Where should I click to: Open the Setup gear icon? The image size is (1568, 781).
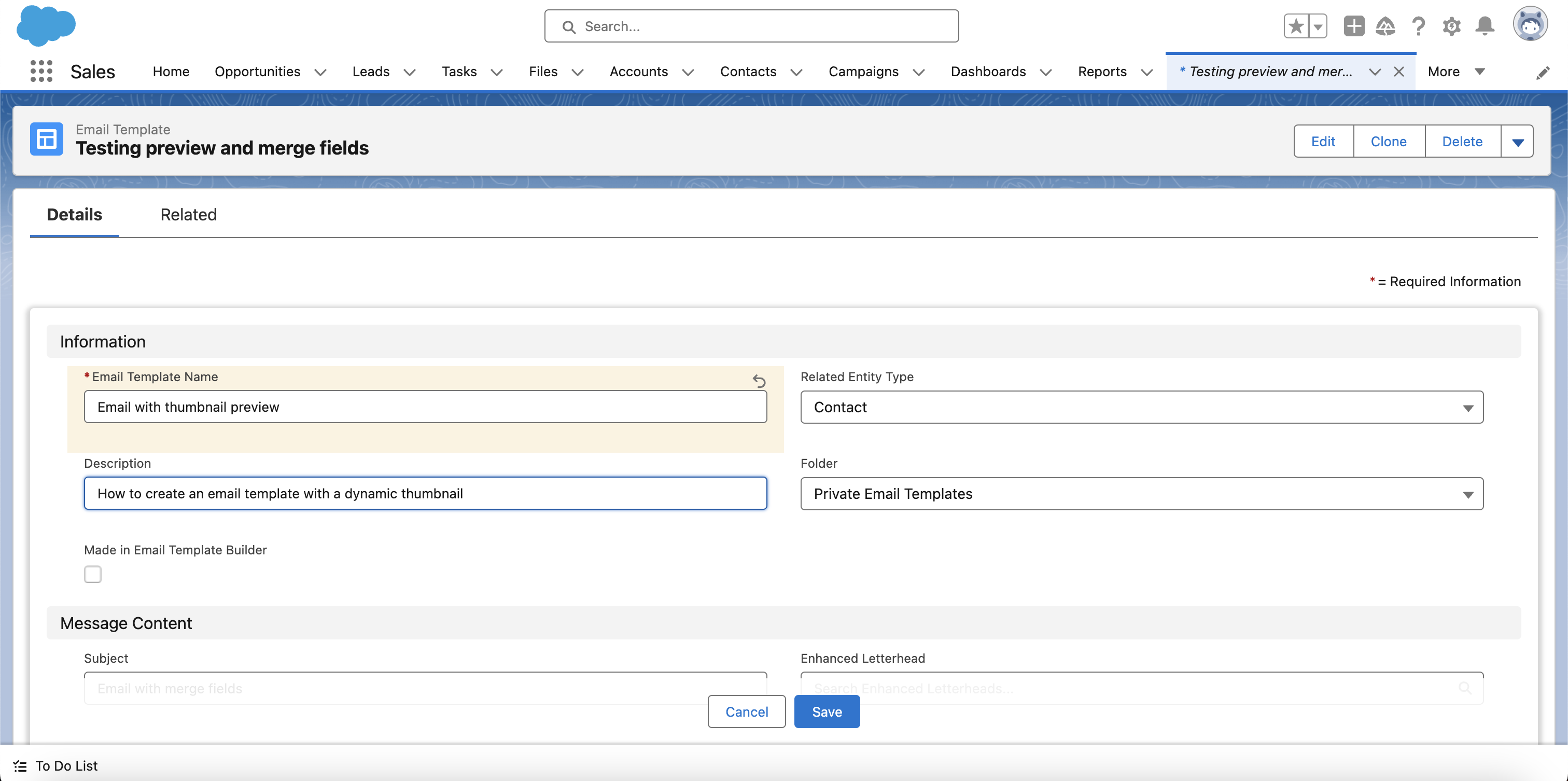click(1451, 26)
